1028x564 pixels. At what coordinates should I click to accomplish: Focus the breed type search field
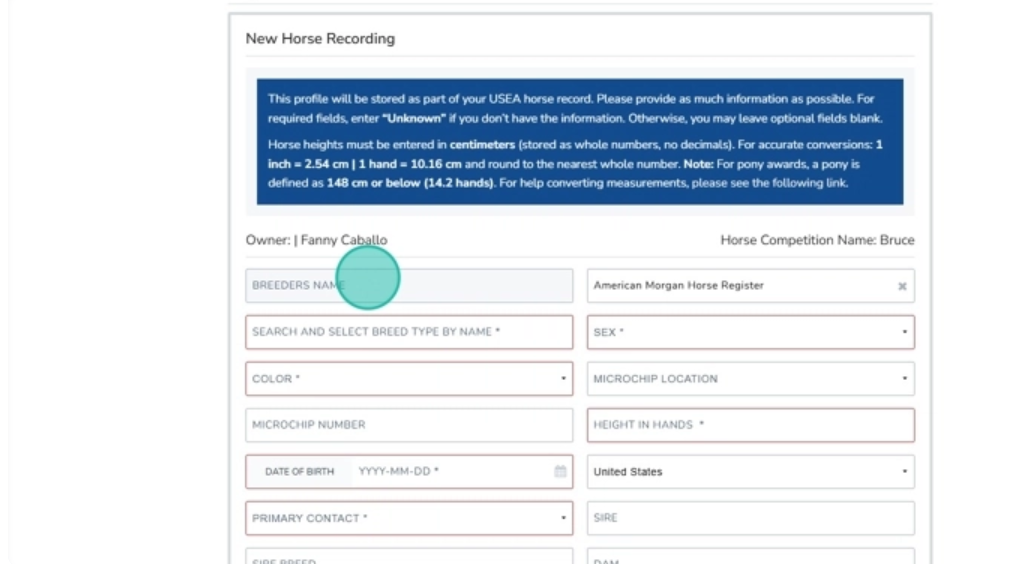tap(409, 332)
